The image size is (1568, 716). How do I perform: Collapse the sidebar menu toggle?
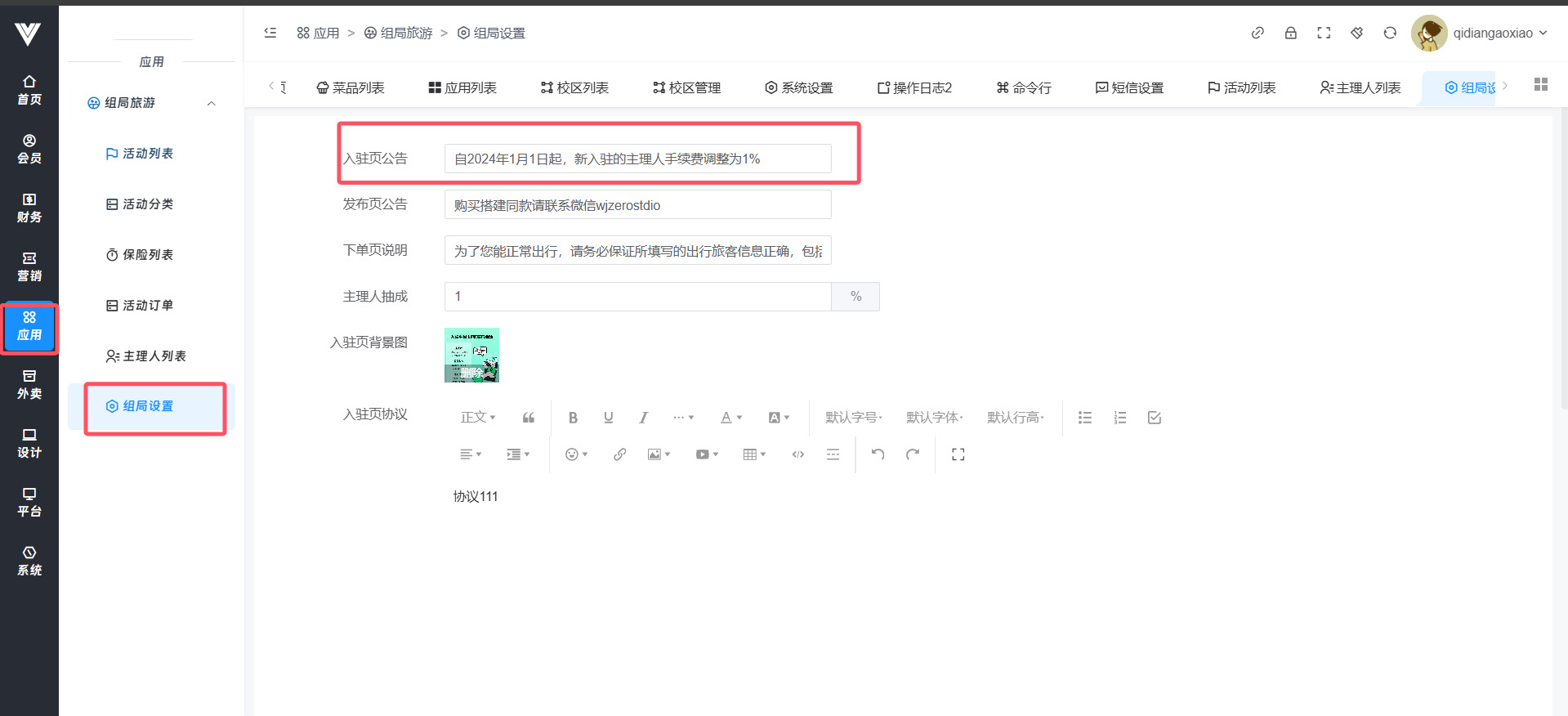click(x=270, y=33)
